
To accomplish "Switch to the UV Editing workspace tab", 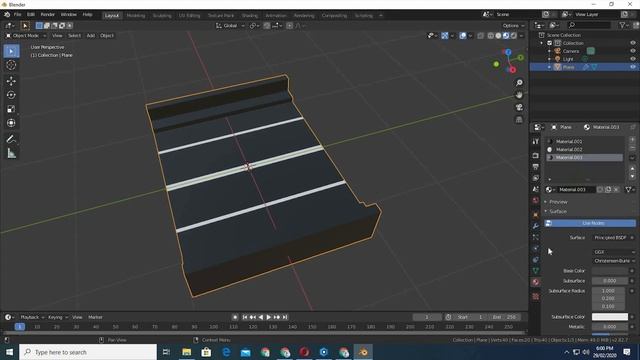I will pos(189,16).
